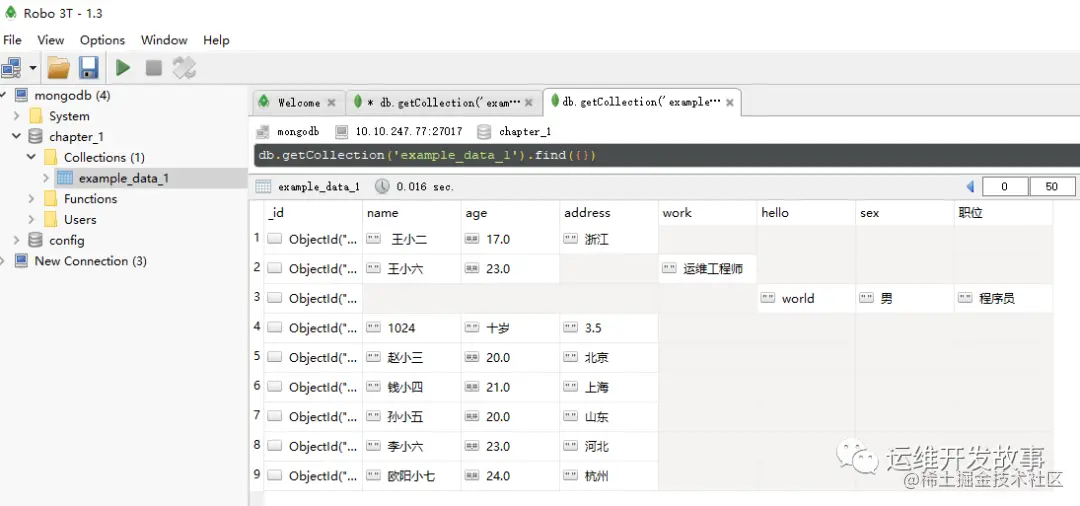Viewport: 1080px width, 506px height.
Task: Click the _id column header
Action: [x=313, y=213]
